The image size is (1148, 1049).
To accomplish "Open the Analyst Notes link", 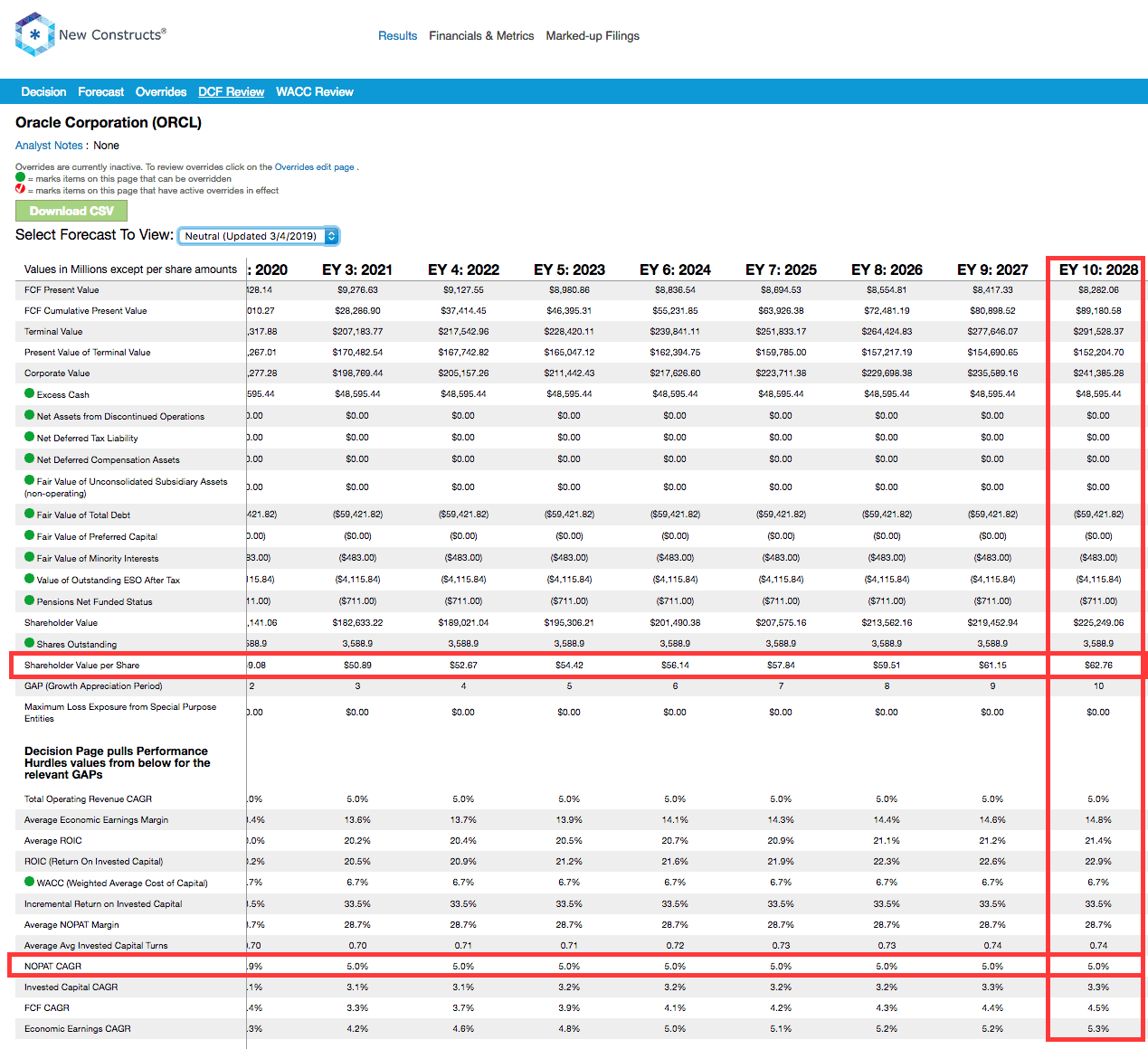I will pos(49,146).
